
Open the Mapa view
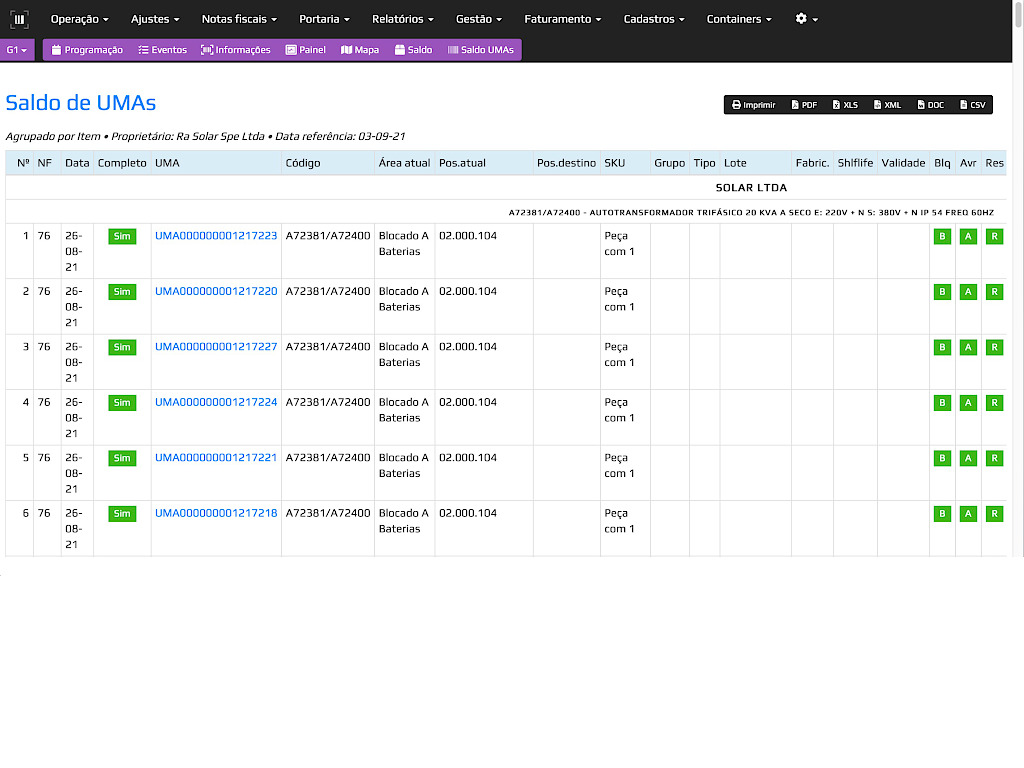click(360, 50)
